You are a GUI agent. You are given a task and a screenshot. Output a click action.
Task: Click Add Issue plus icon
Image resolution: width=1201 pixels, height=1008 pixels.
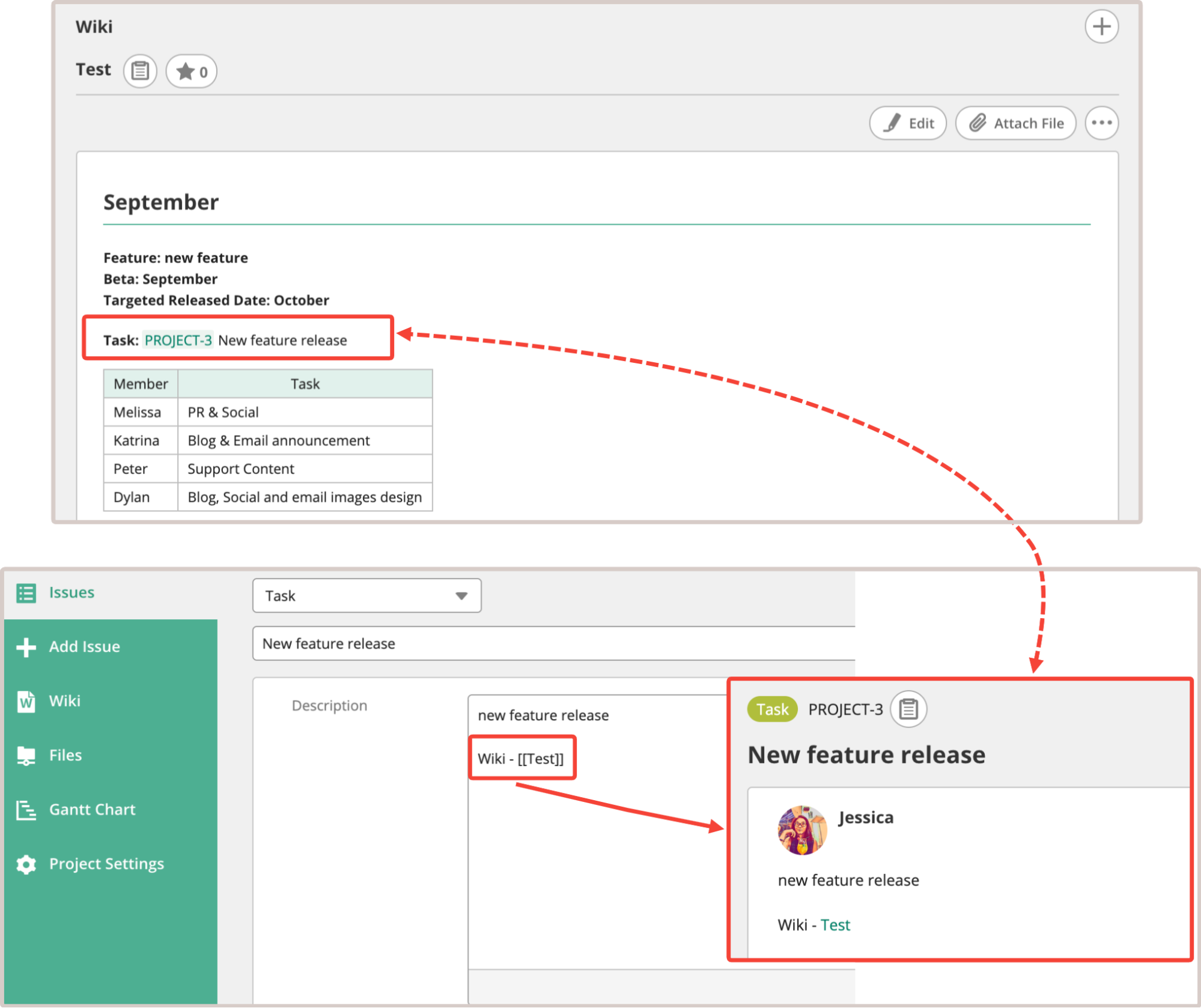pyautogui.click(x=26, y=647)
